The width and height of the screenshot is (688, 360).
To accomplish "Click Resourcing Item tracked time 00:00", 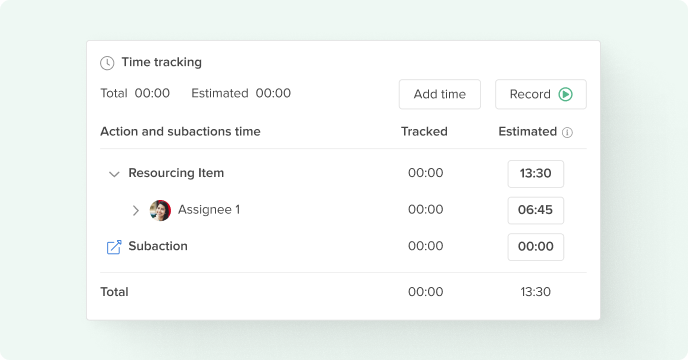I will click(x=426, y=173).
